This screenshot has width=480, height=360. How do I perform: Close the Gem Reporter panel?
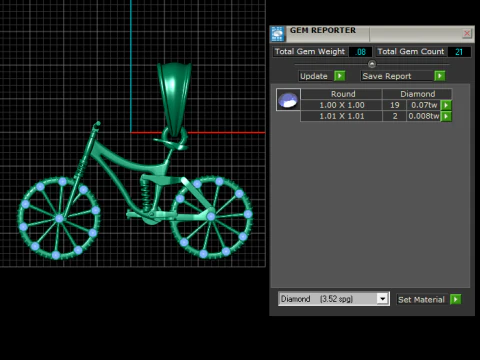pos(467,33)
